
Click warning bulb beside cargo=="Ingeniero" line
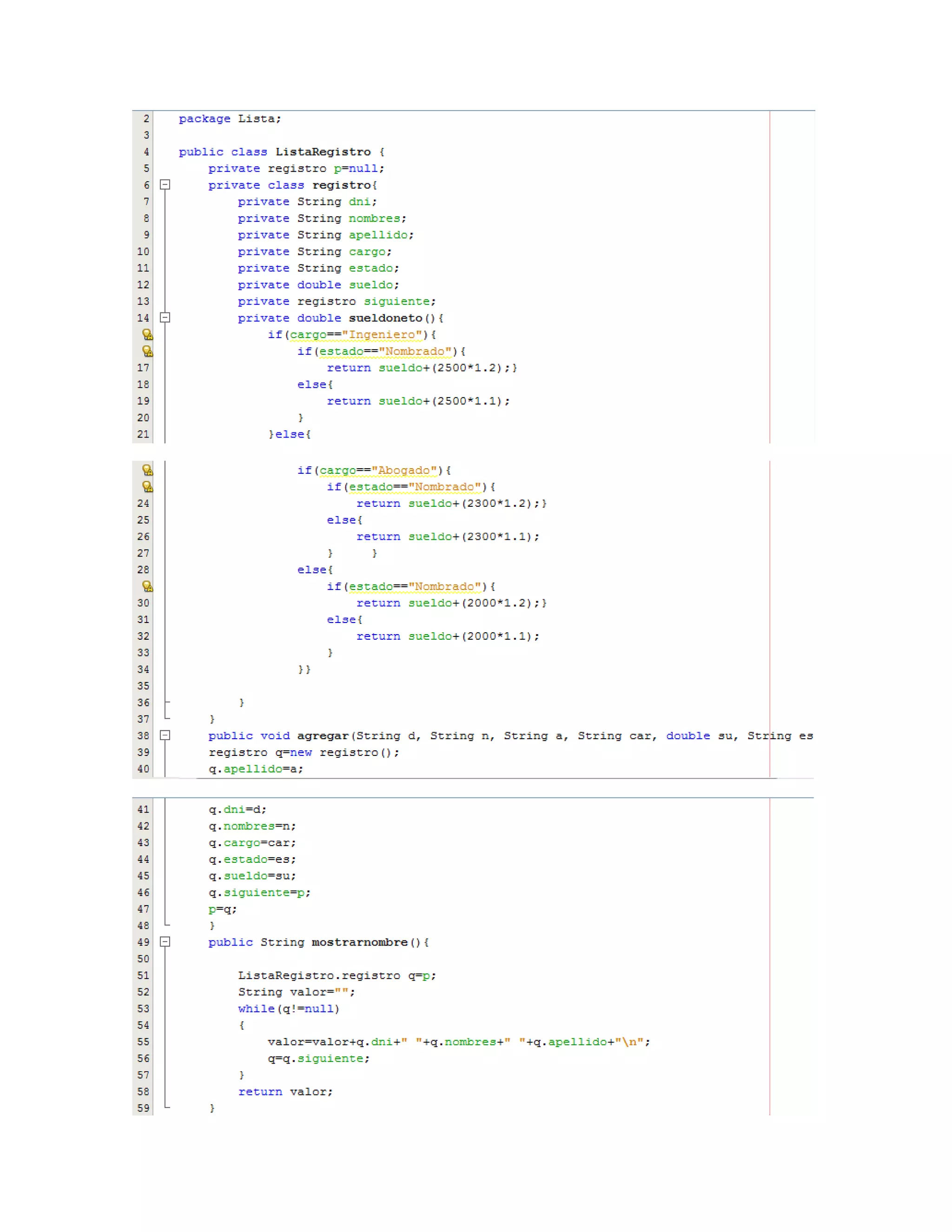pos(147,335)
